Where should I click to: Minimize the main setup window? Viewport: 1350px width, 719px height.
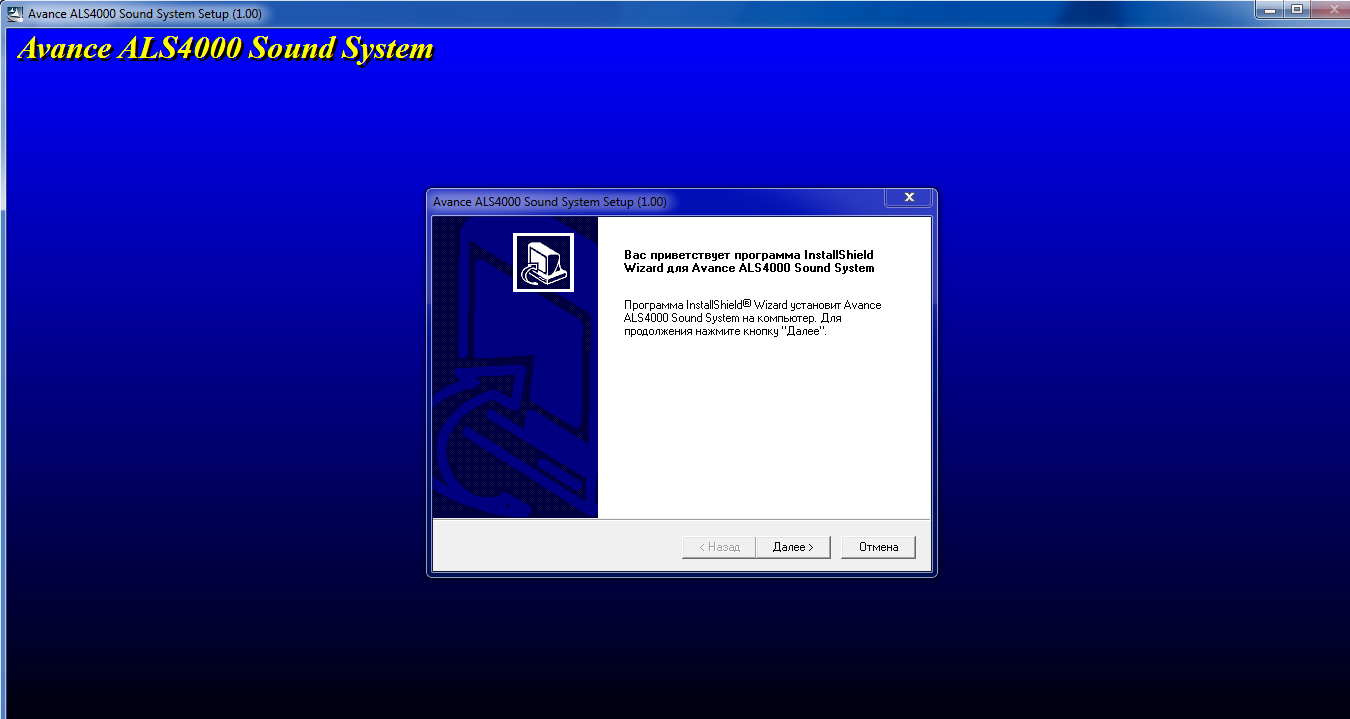click(x=1269, y=9)
